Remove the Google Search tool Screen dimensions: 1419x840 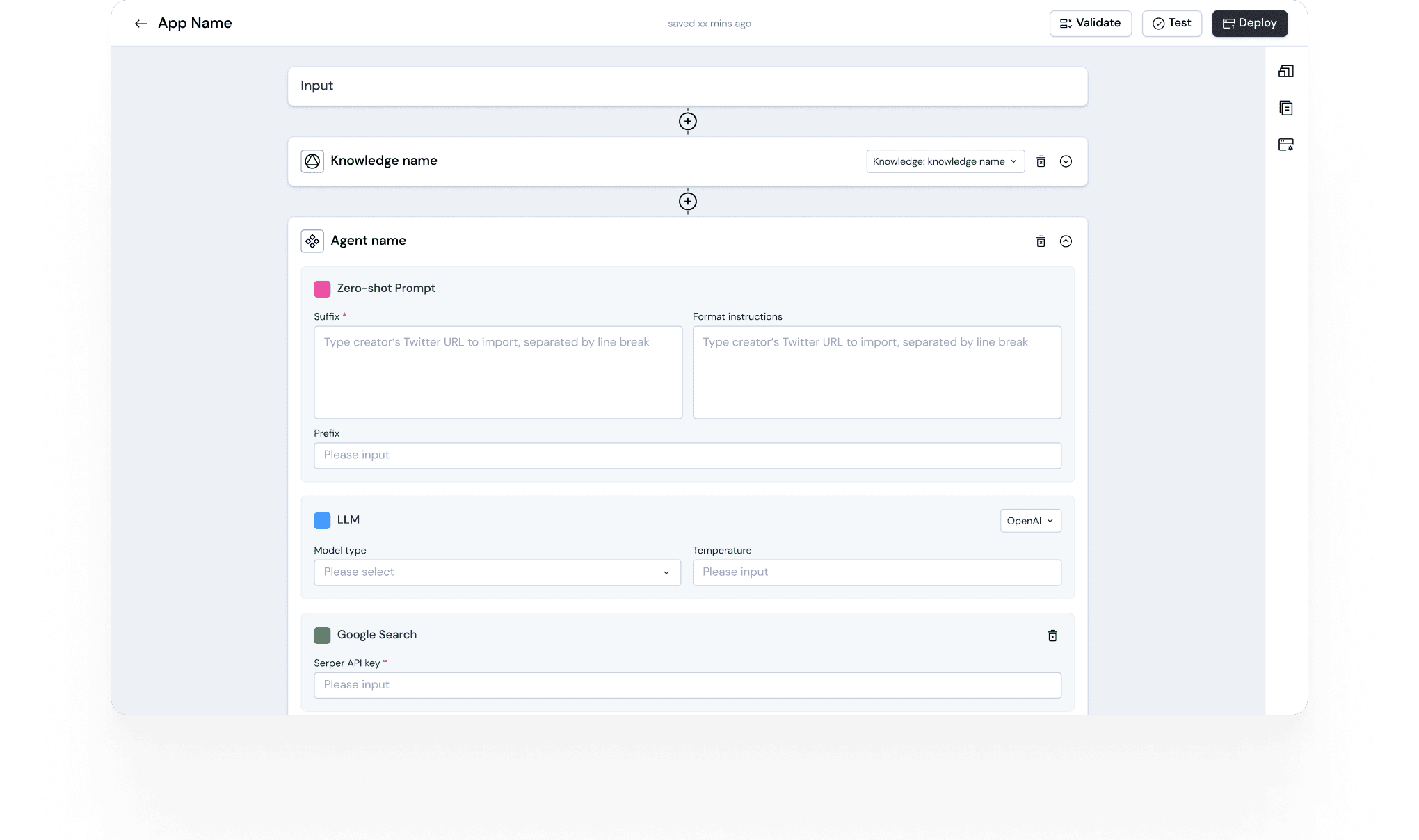point(1052,635)
